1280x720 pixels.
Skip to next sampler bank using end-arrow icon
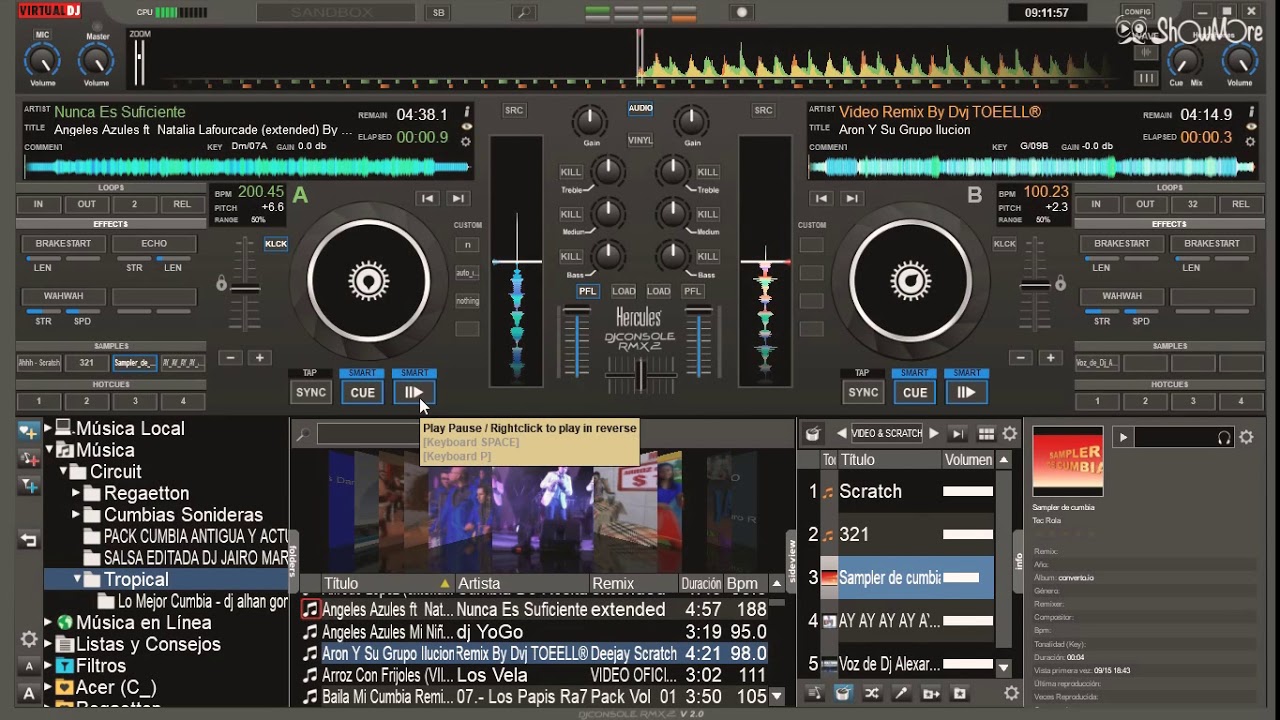[x=958, y=434]
